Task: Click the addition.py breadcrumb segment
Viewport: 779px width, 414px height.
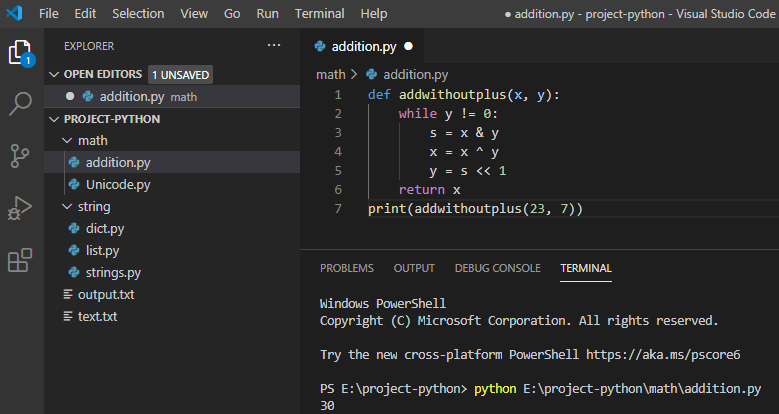Action: 415,75
